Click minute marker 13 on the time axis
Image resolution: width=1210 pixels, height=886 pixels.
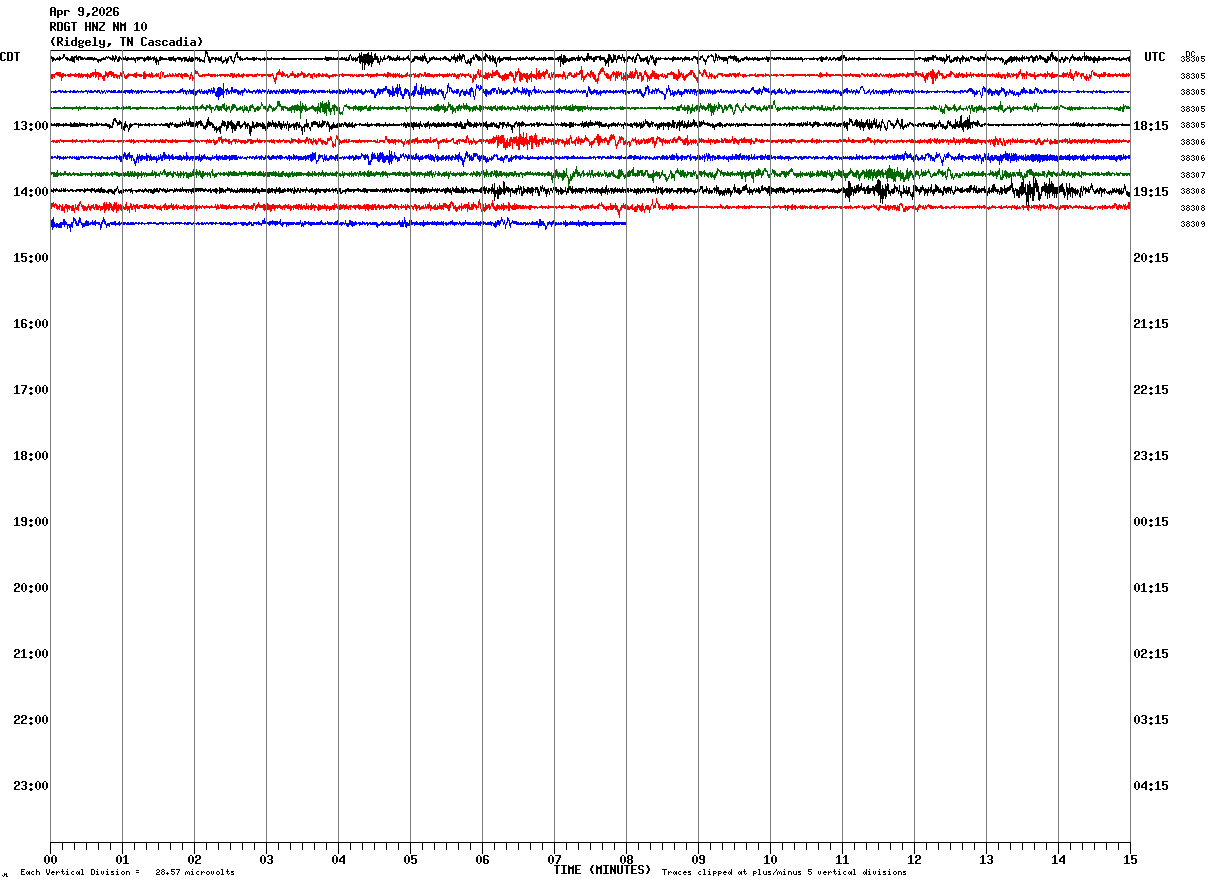[986, 859]
